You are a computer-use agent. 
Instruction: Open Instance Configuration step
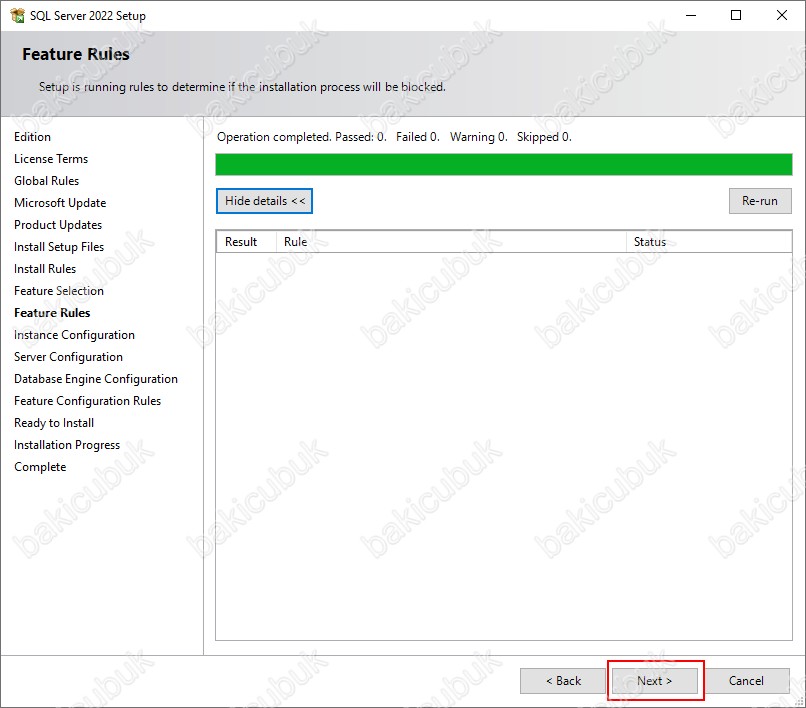(x=74, y=335)
